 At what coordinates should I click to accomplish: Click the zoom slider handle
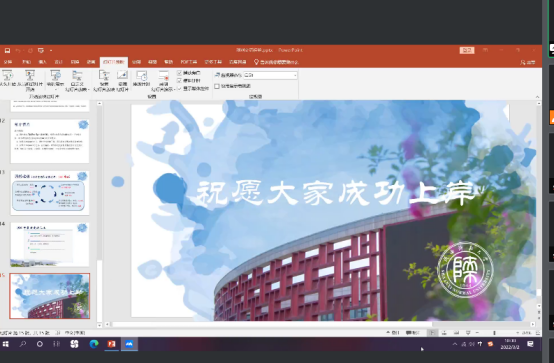(x=494, y=333)
